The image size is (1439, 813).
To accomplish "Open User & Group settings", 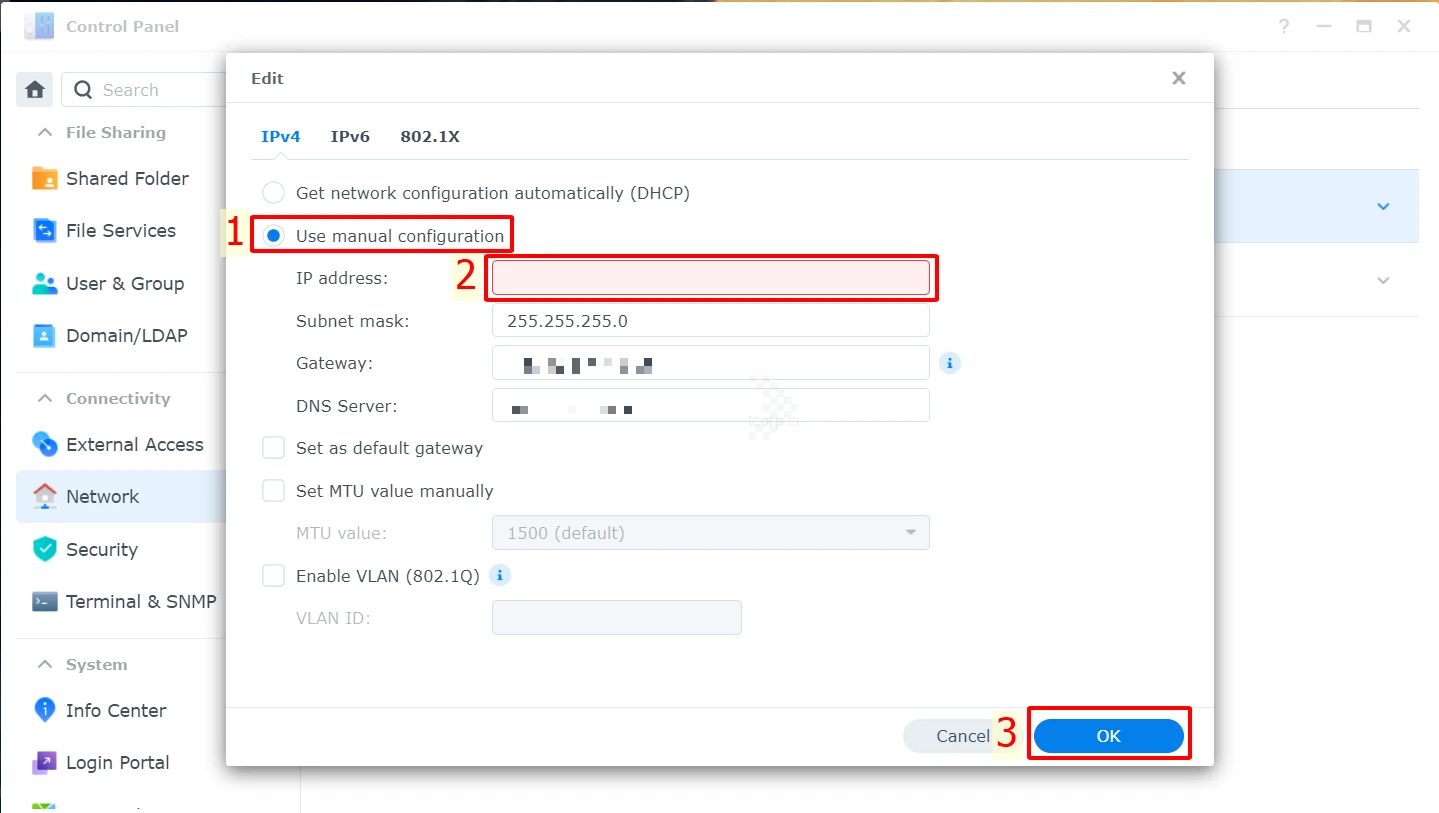I will click(125, 283).
